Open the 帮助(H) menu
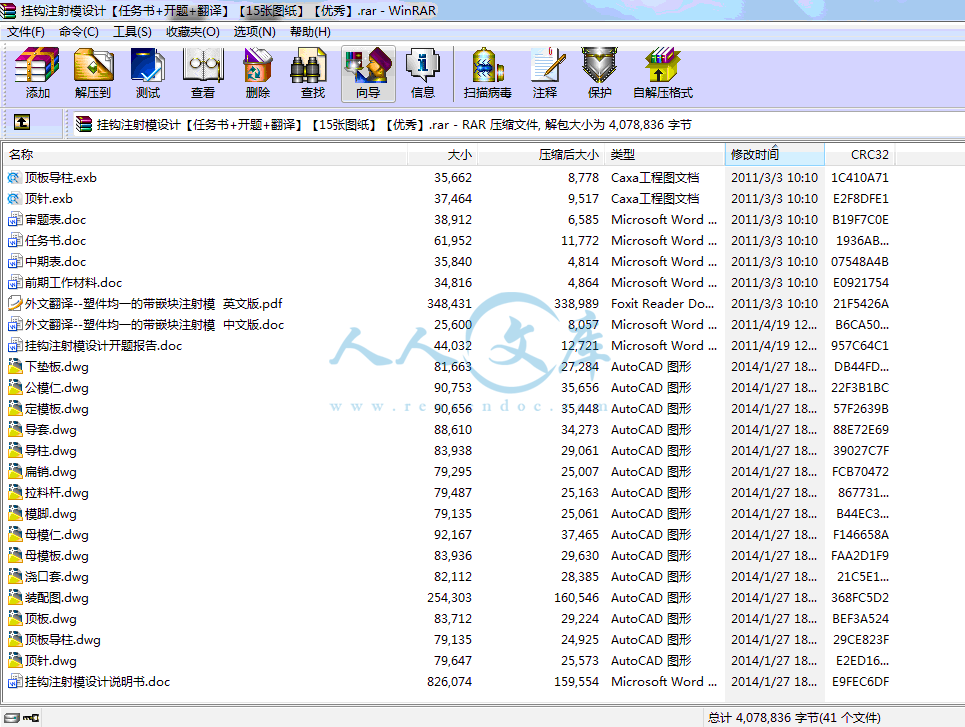 (x=310, y=32)
